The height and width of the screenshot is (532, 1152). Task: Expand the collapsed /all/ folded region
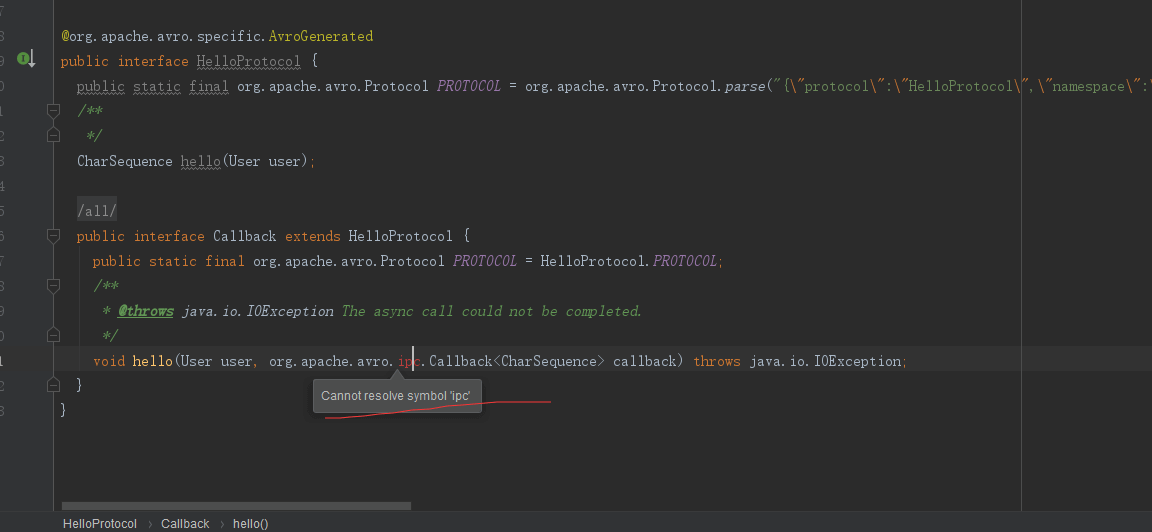pyautogui.click(x=96, y=211)
